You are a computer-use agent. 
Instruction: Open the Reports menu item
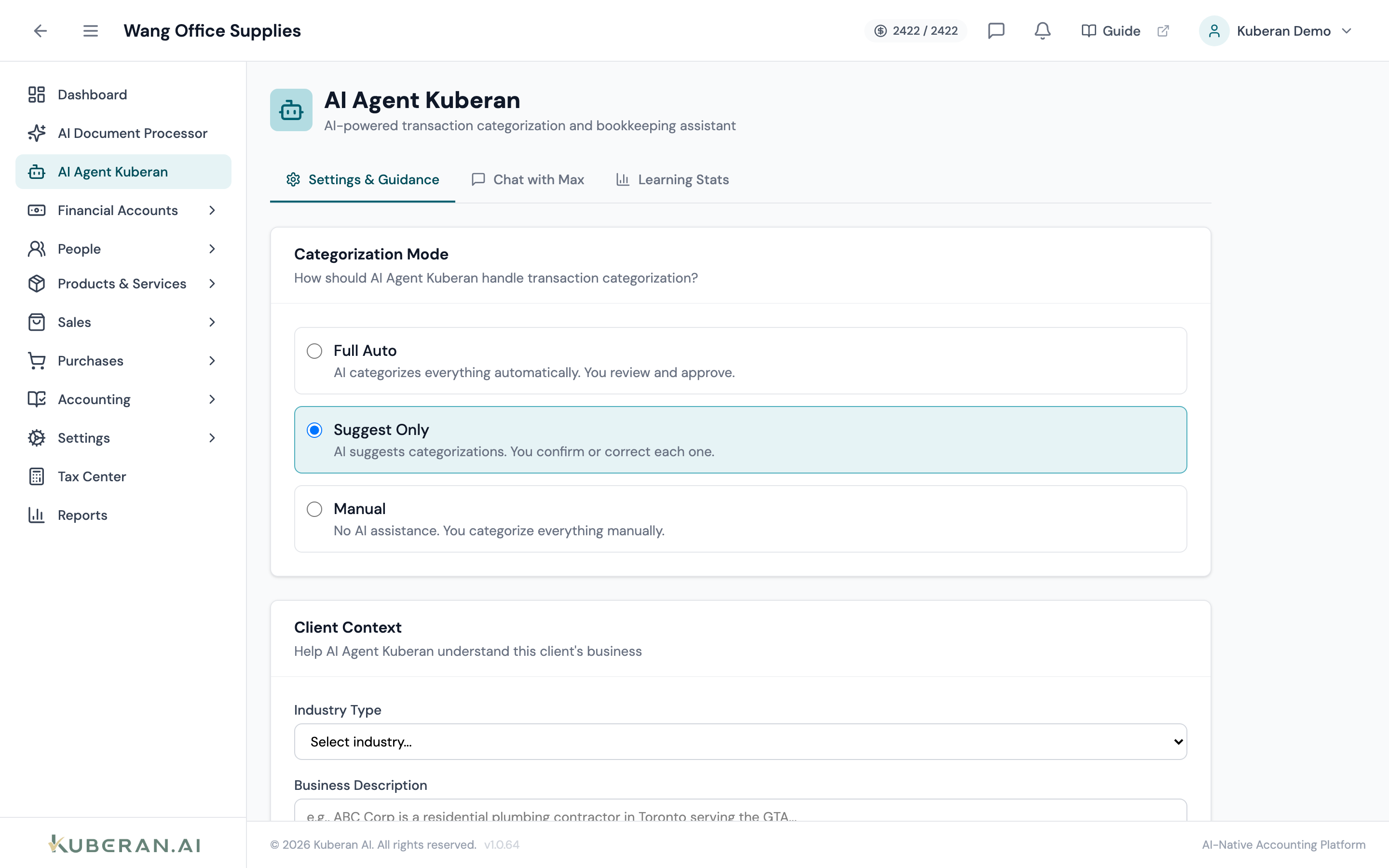point(123,515)
